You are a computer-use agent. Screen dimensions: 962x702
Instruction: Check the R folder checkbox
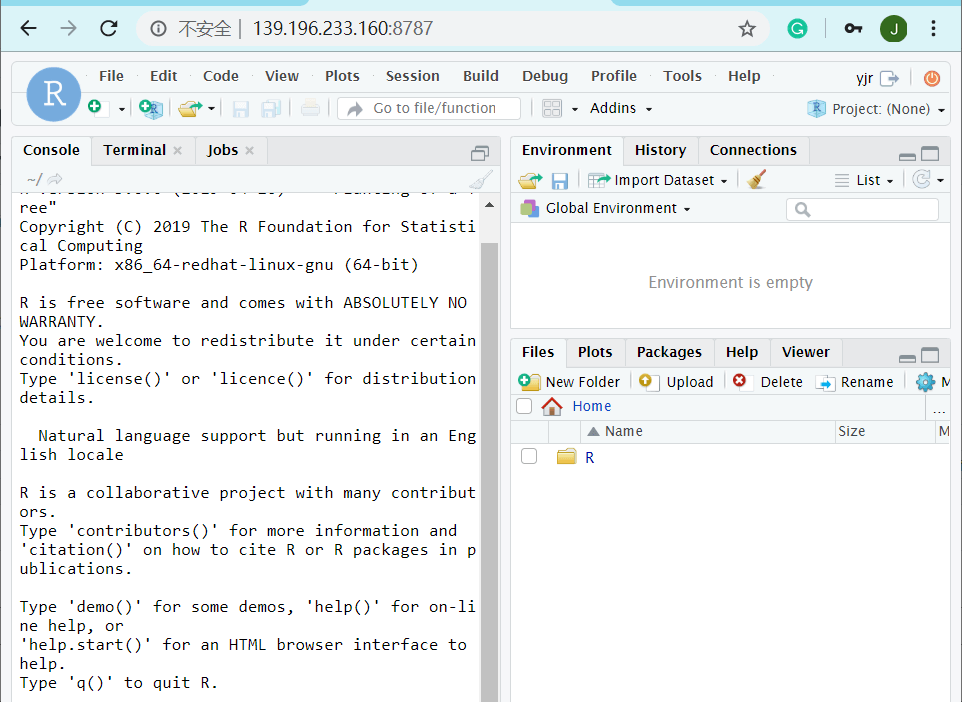coord(529,457)
